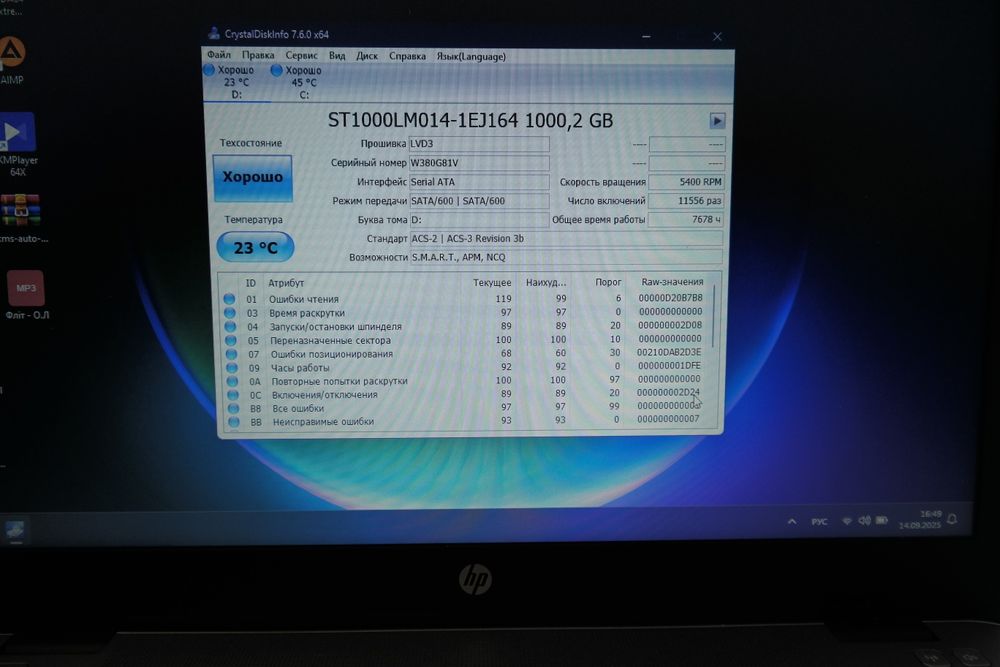
Task: Click the Прошивка field LVD3
Action: coord(478,144)
